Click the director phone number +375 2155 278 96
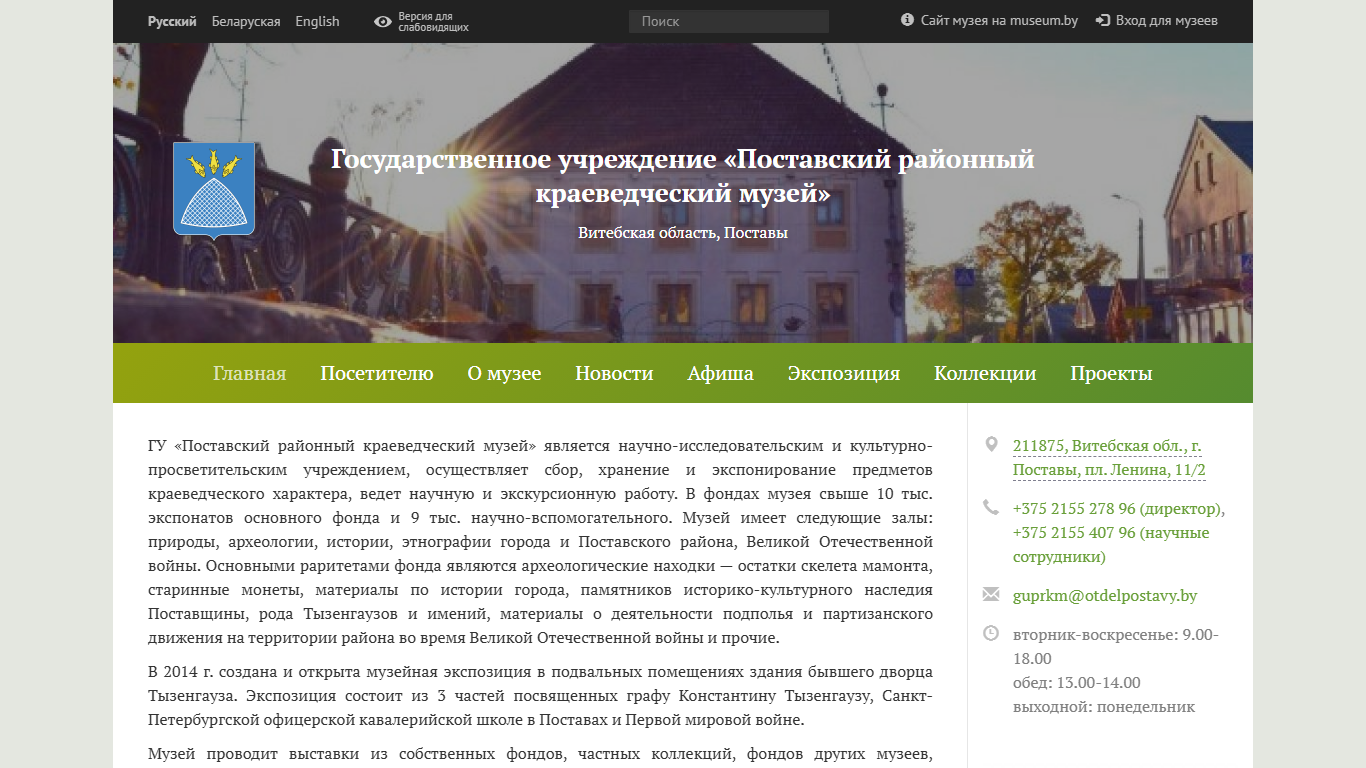The width and height of the screenshot is (1366, 768). (x=1118, y=508)
